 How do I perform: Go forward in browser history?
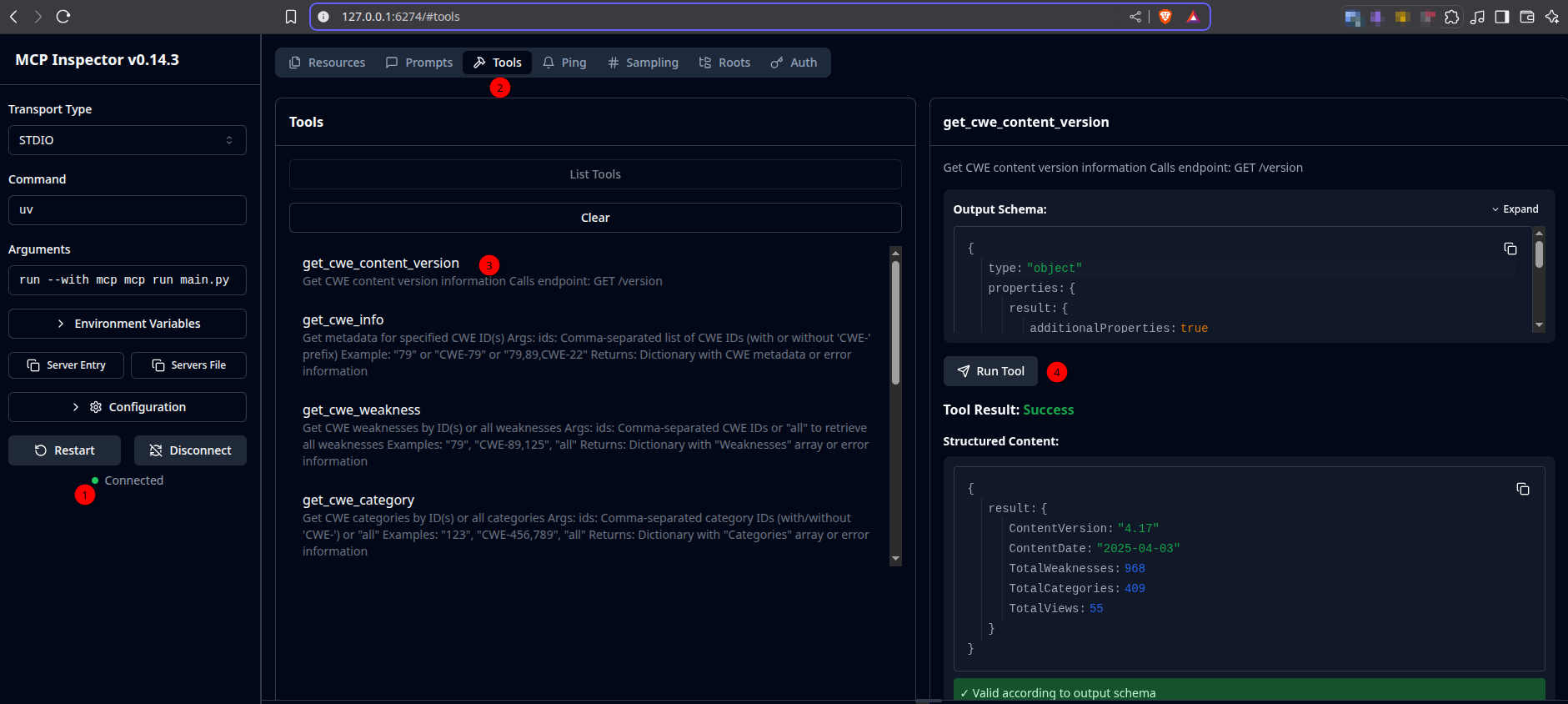click(x=38, y=17)
